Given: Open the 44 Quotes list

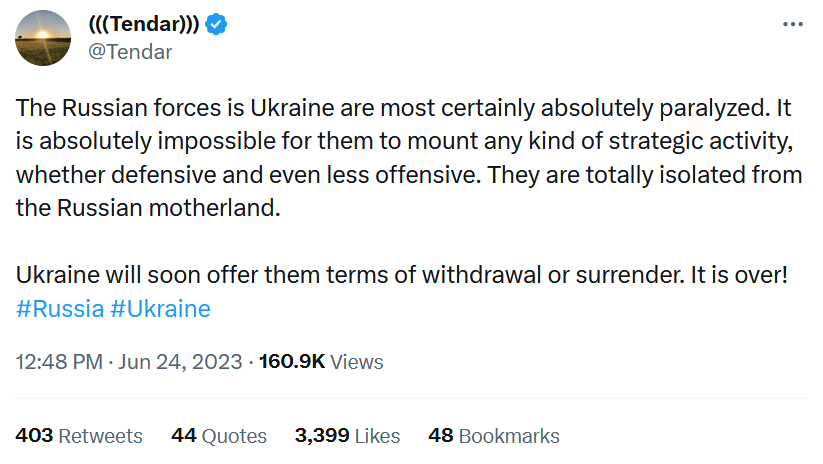Looking at the screenshot, I should [219, 436].
